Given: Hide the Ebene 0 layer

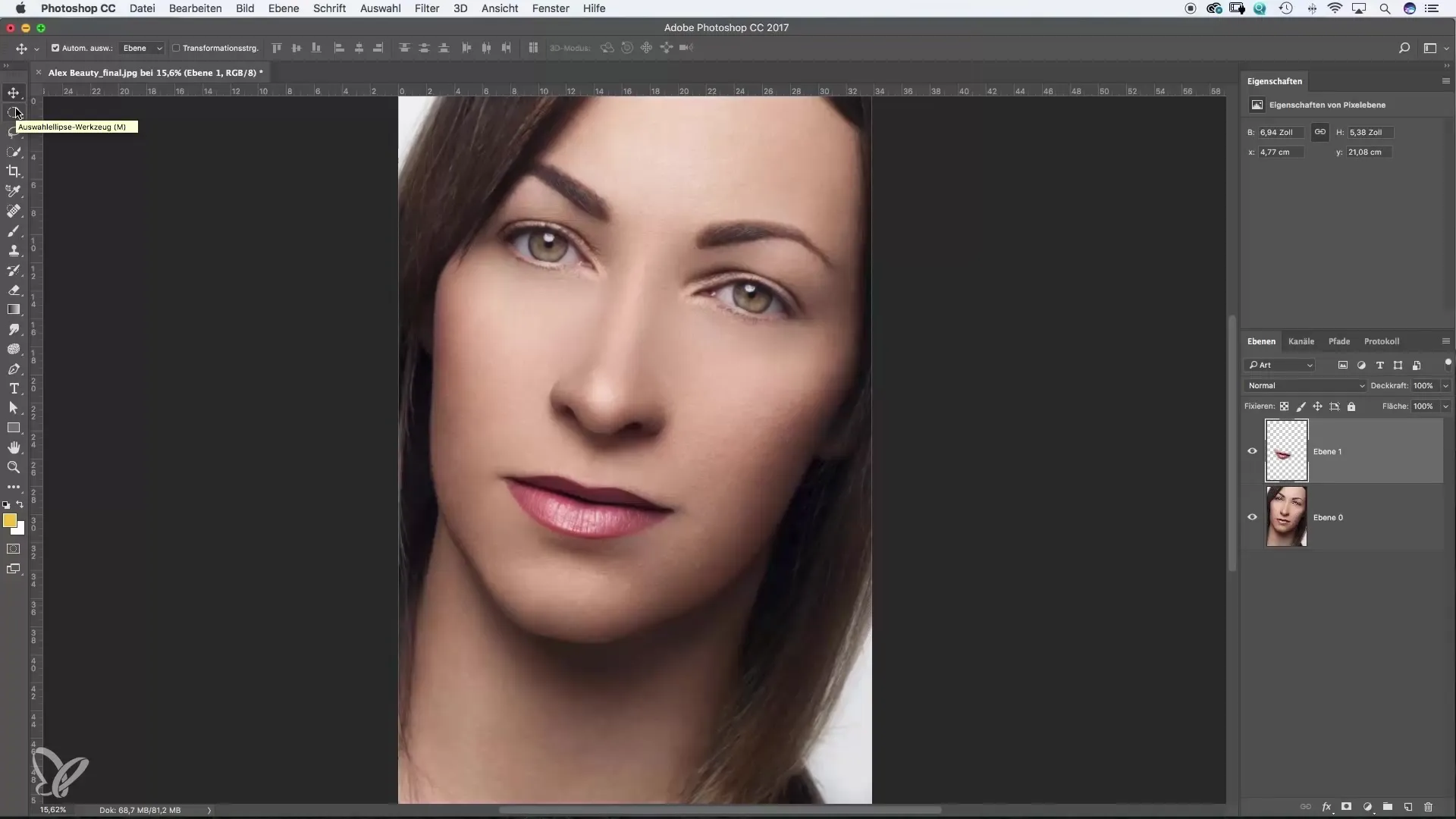Looking at the screenshot, I should click(x=1252, y=517).
